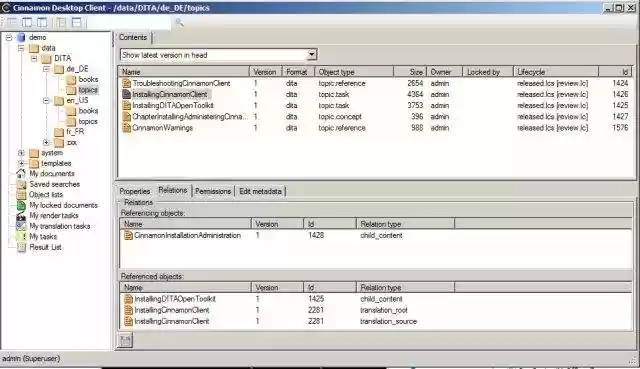Click InstallingDITAOpenToolkit icon in Referenced objects
The height and width of the screenshot is (369, 640).
[x=129, y=299]
